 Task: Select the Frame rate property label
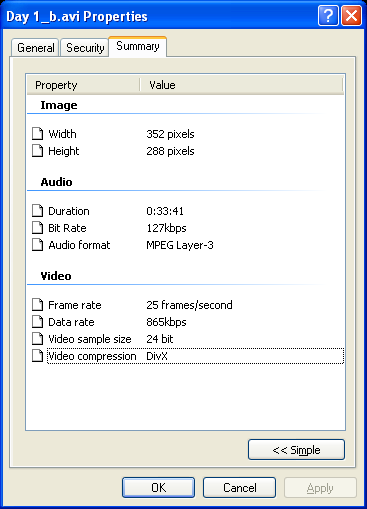[75, 305]
